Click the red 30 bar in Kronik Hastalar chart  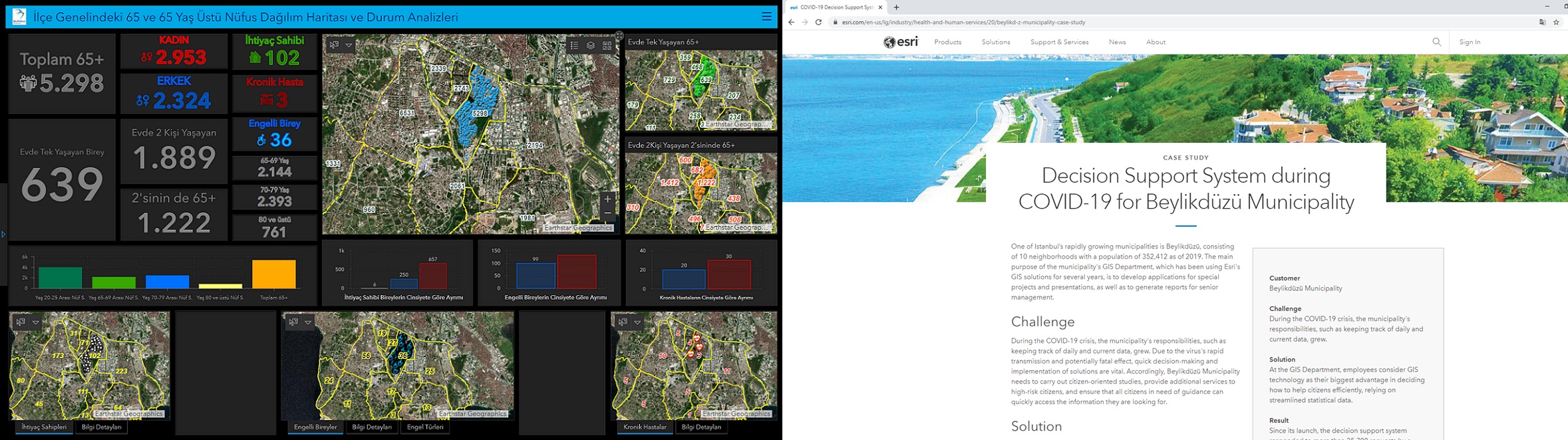[729, 275]
